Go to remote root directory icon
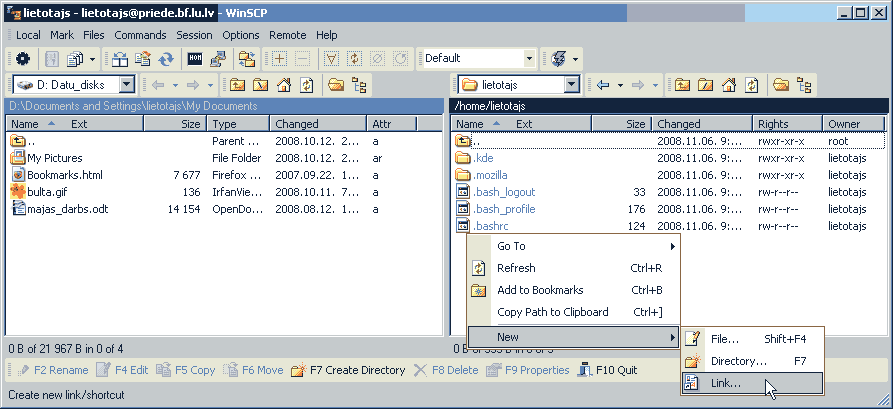The image size is (893, 409). 706,85
